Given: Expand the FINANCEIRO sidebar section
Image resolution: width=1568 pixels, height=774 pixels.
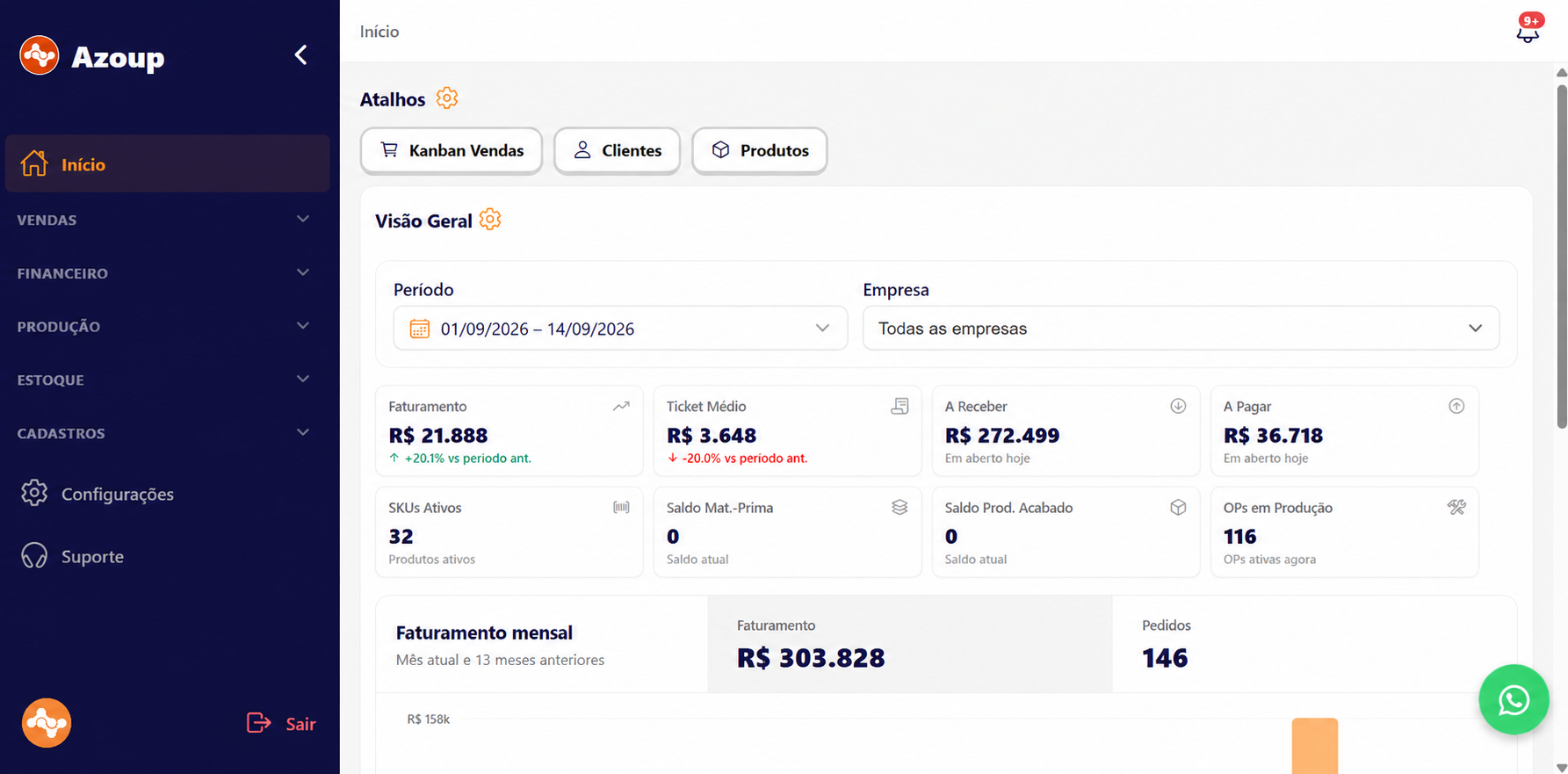Looking at the screenshot, I should (x=165, y=273).
